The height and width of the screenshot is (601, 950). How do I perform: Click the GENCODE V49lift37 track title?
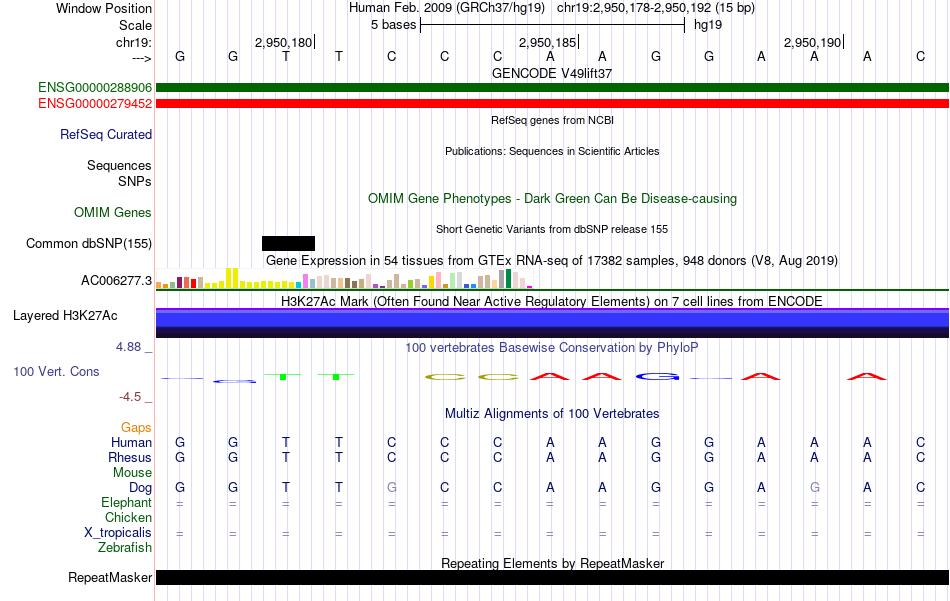(x=552, y=73)
